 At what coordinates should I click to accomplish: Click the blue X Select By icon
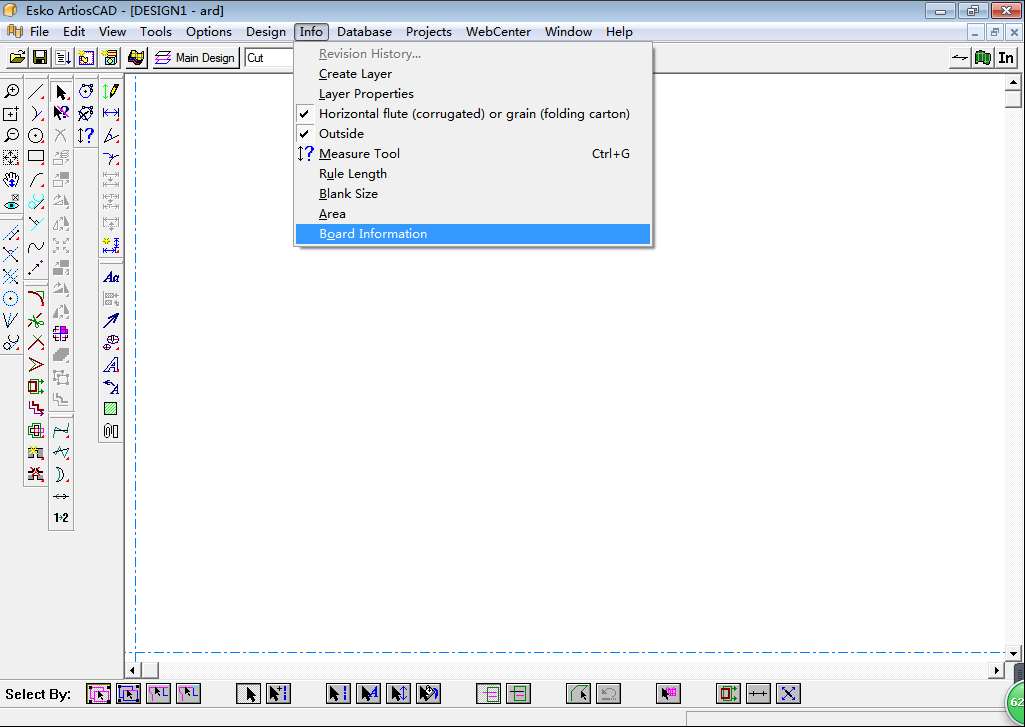coord(788,694)
